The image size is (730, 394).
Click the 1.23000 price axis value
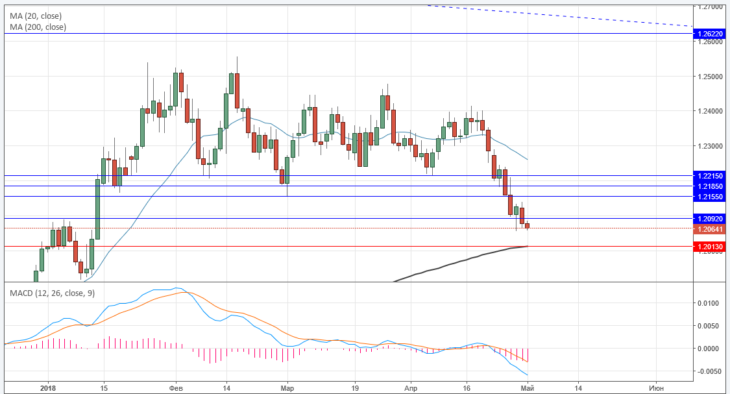710,146
